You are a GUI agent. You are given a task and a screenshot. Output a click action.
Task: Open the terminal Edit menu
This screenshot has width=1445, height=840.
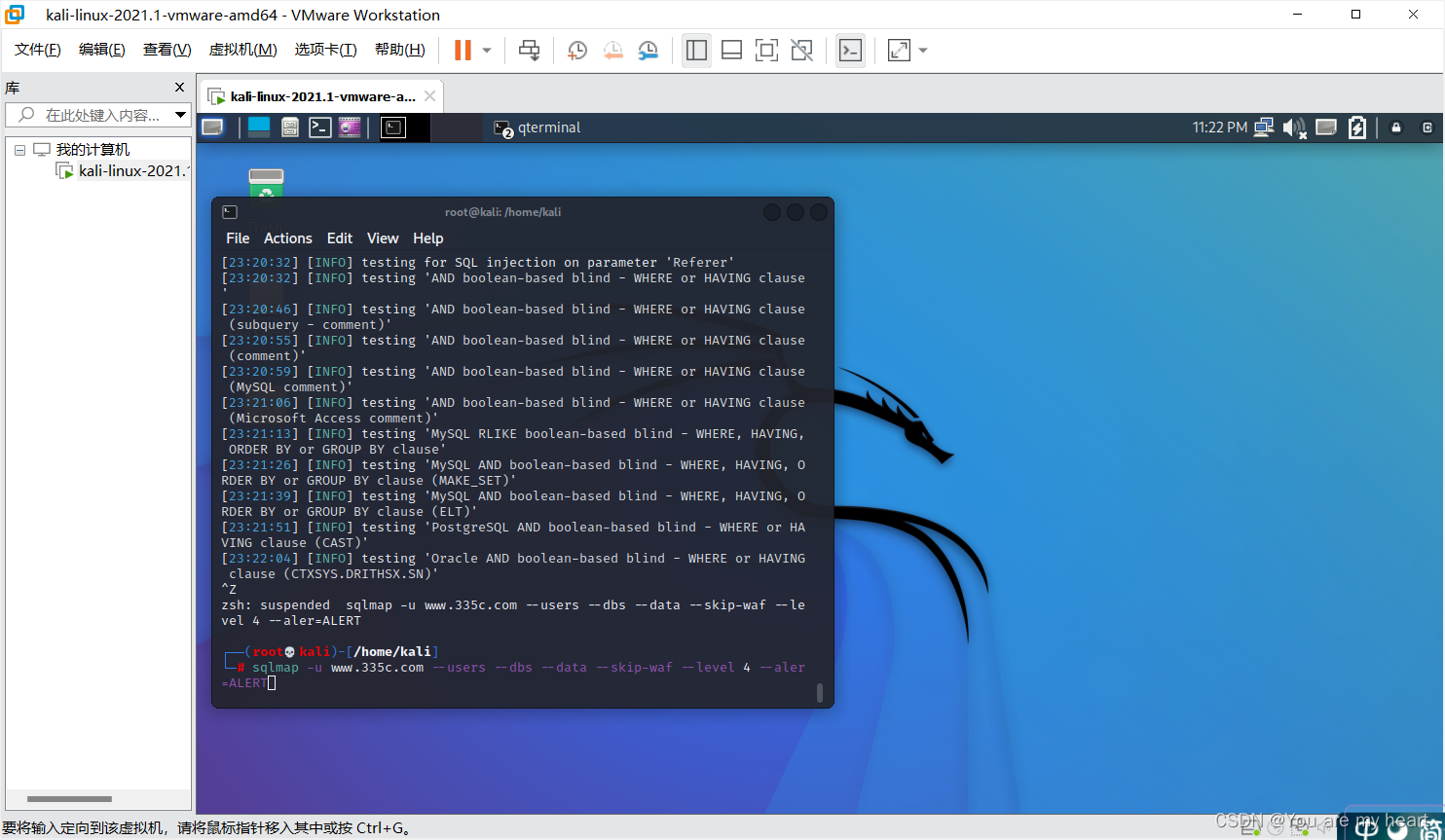tap(340, 238)
